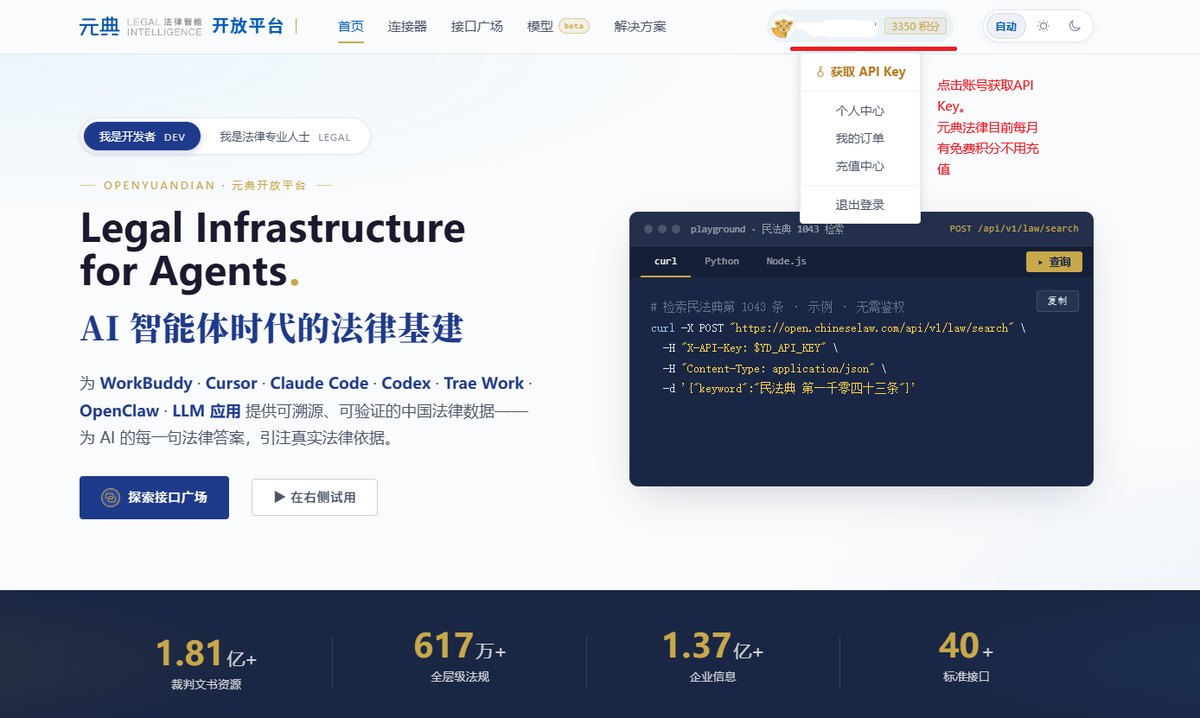Click the 检索民法典第 1043 条 code comment

coord(777,307)
